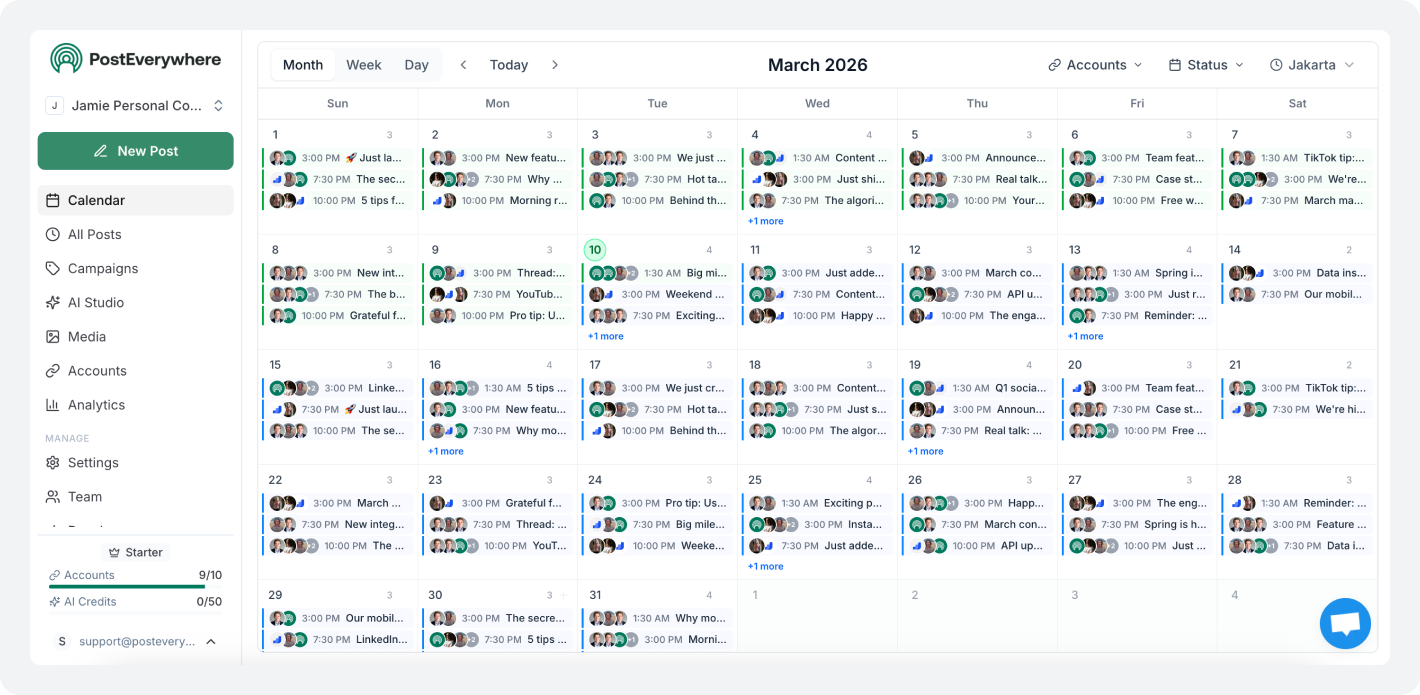This screenshot has width=1420, height=695.
Task: Open Analytics in sidebar
Action: [x=135, y=405]
